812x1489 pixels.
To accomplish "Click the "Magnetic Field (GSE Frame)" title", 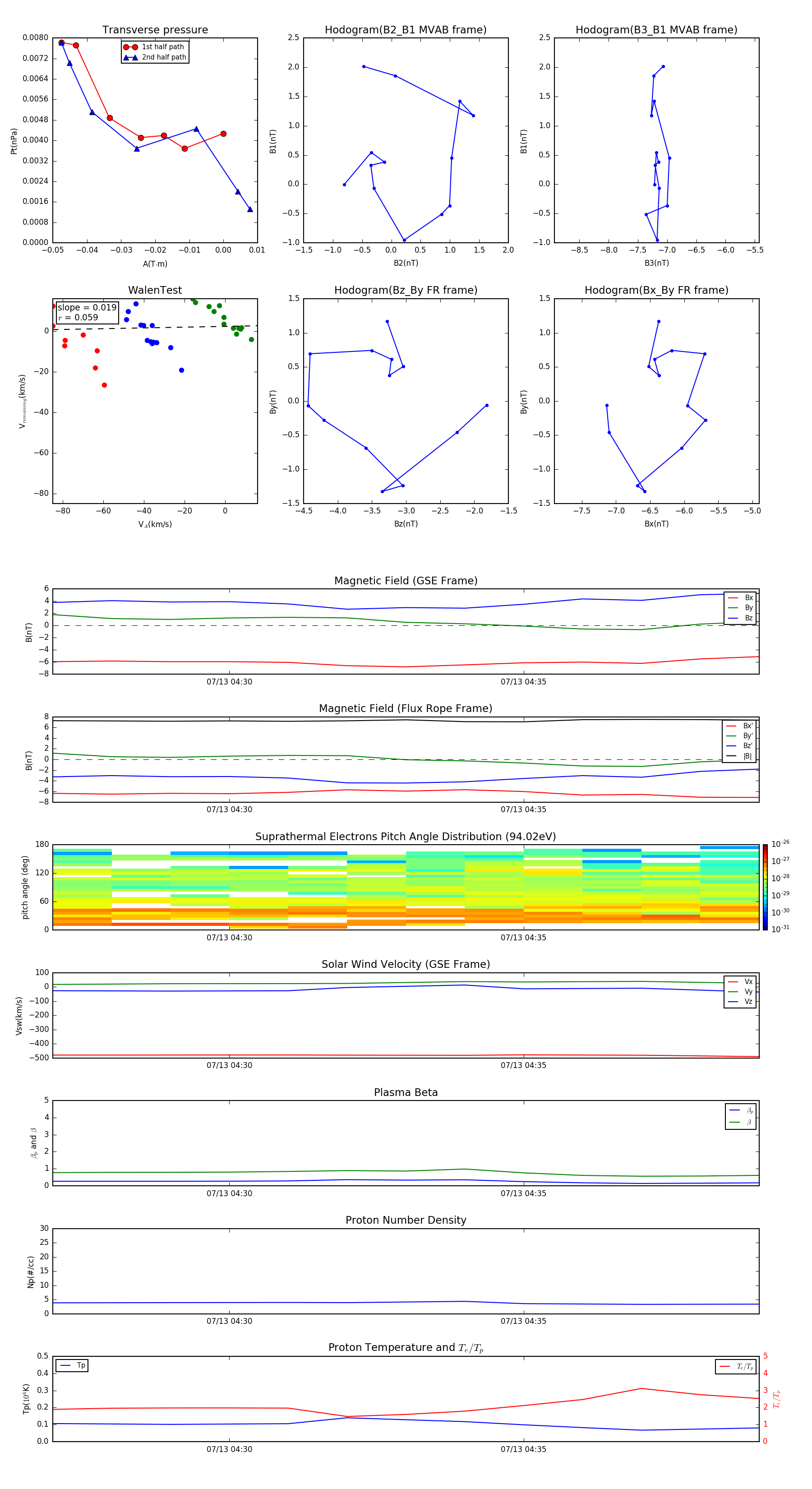I will 406,581.
